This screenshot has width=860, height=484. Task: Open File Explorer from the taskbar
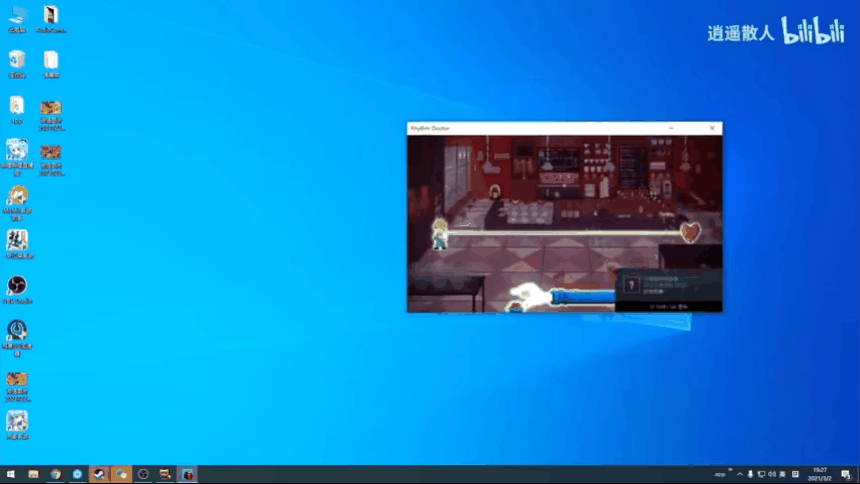click(x=33, y=474)
